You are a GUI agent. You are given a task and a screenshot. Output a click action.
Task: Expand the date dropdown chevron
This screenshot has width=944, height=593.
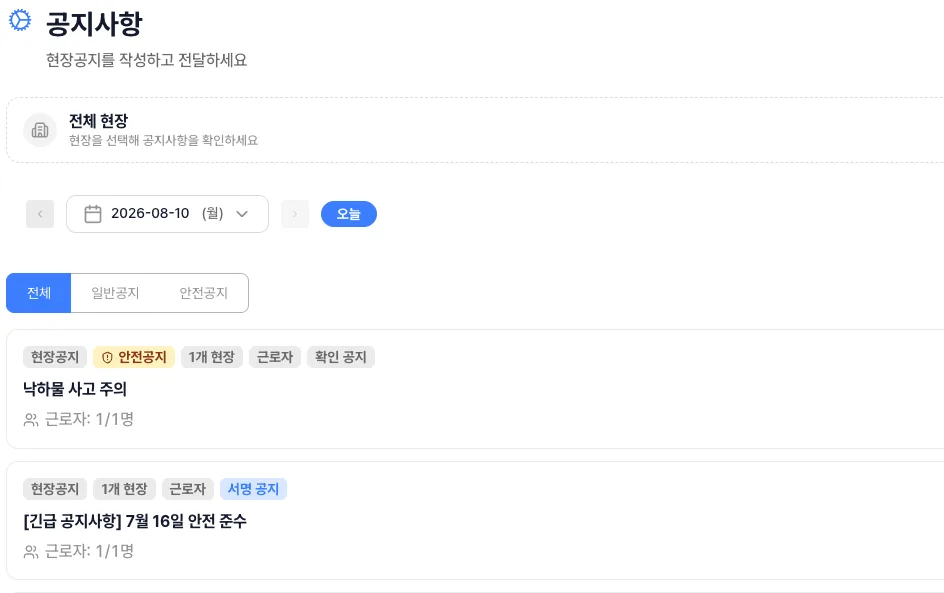pos(242,214)
